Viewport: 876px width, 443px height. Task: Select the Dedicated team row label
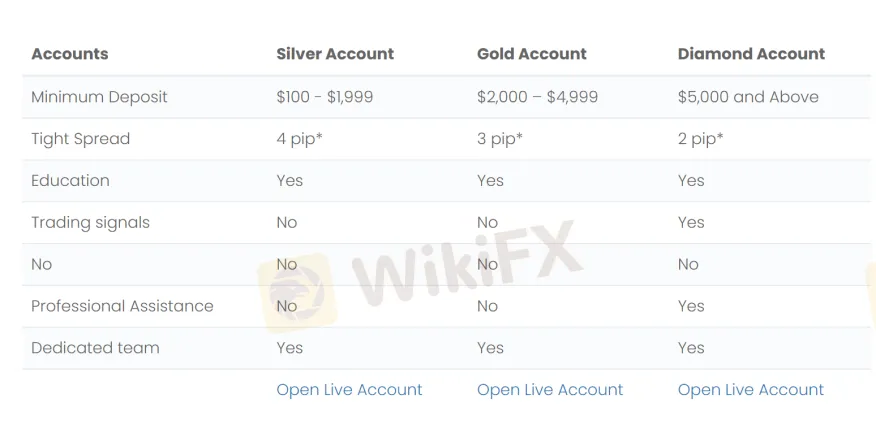coord(95,348)
